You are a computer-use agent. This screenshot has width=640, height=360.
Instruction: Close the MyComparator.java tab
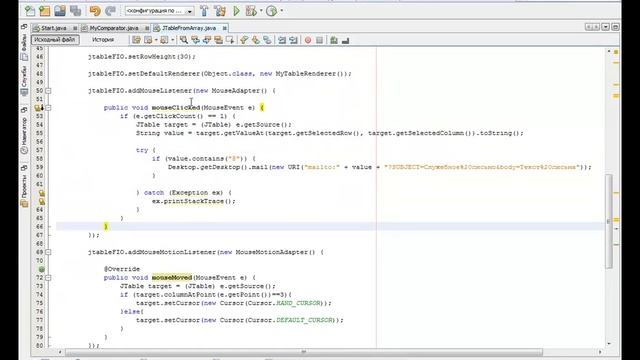click(x=147, y=28)
